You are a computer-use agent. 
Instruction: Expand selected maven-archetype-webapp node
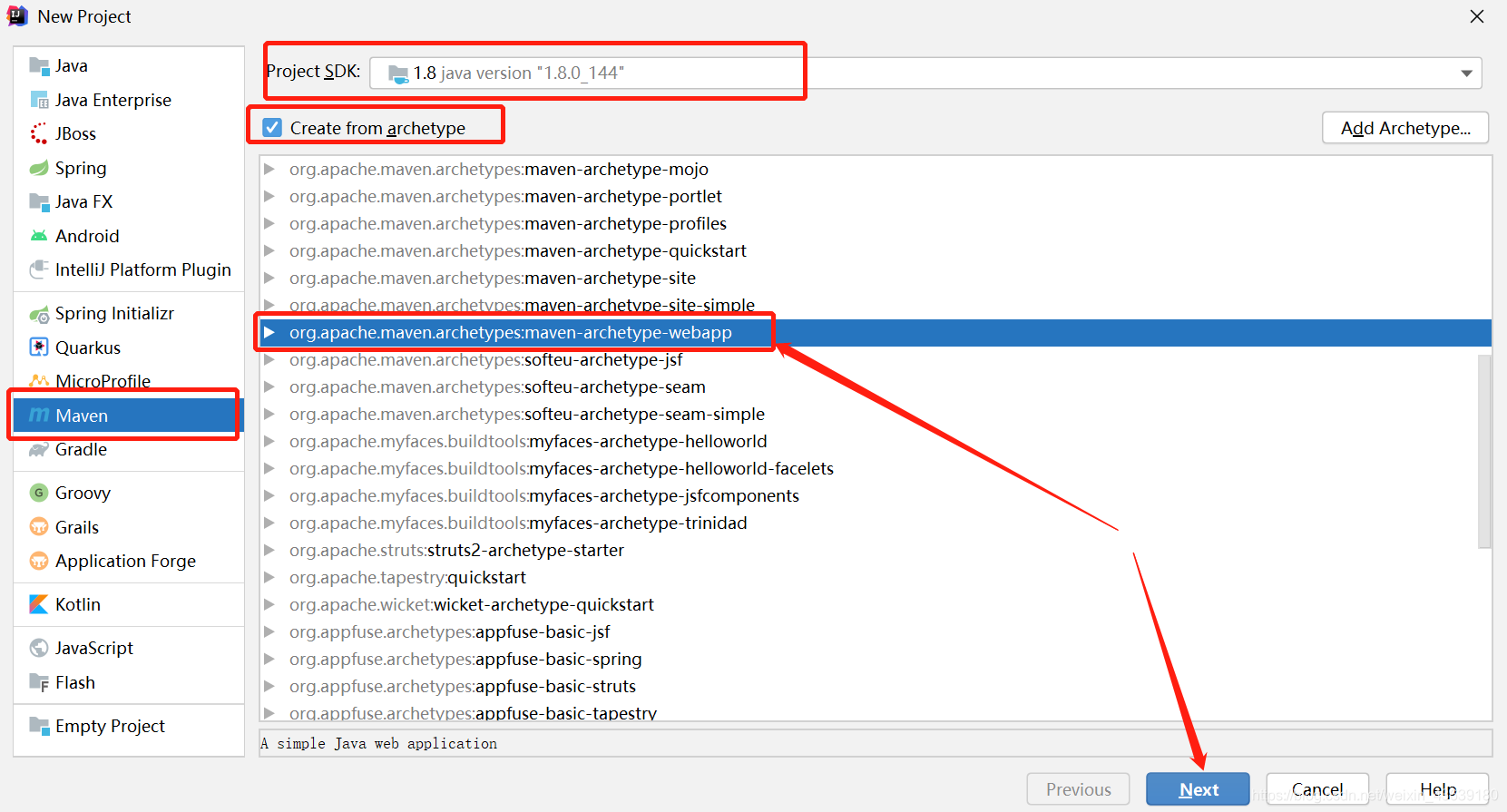269,332
